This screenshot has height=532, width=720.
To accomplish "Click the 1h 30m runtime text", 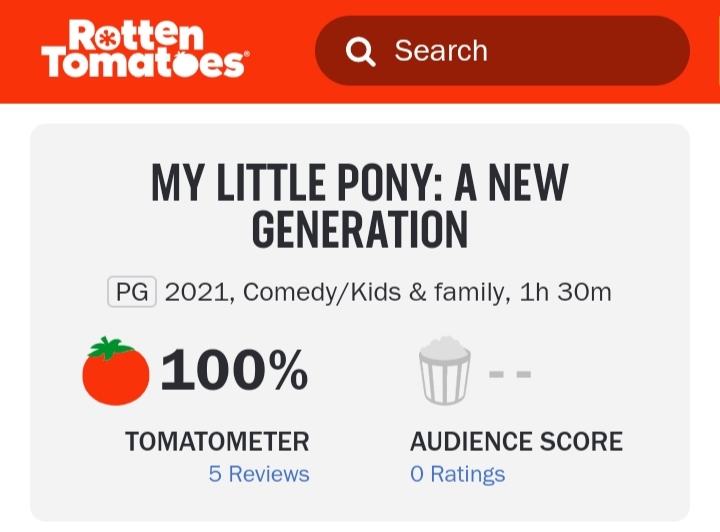I will [x=566, y=293].
